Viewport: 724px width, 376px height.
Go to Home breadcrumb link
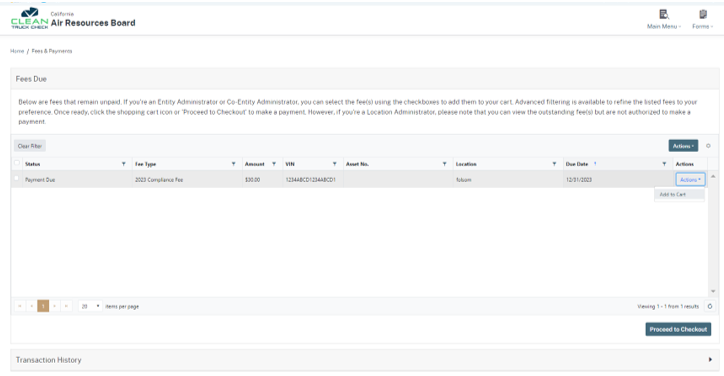pyautogui.click(x=17, y=51)
